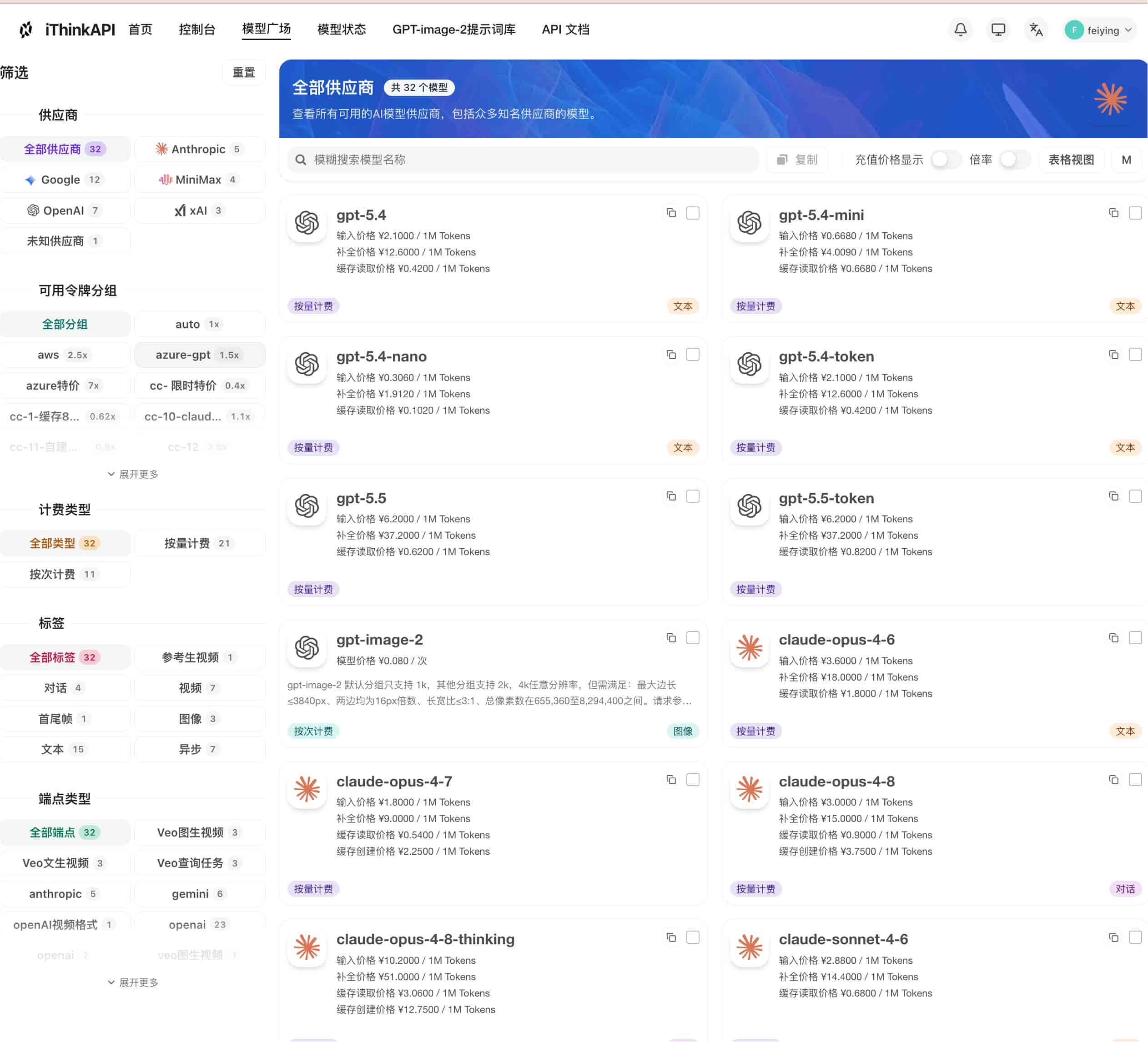Copy the gpt-5.4 model name icon
The width and height of the screenshot is (1148, 1042).
[671, 213]
